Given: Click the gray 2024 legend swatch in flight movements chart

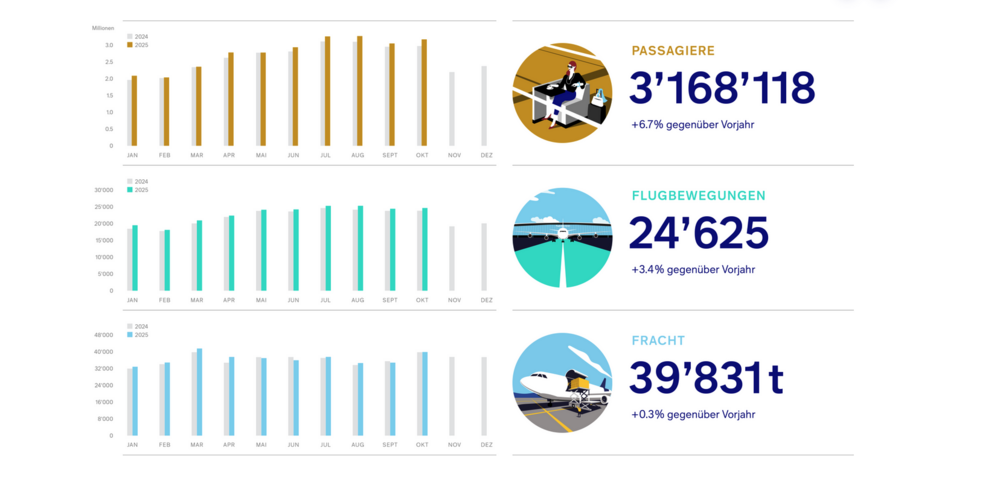Looking at the screenshot, I should coord(130,182).
